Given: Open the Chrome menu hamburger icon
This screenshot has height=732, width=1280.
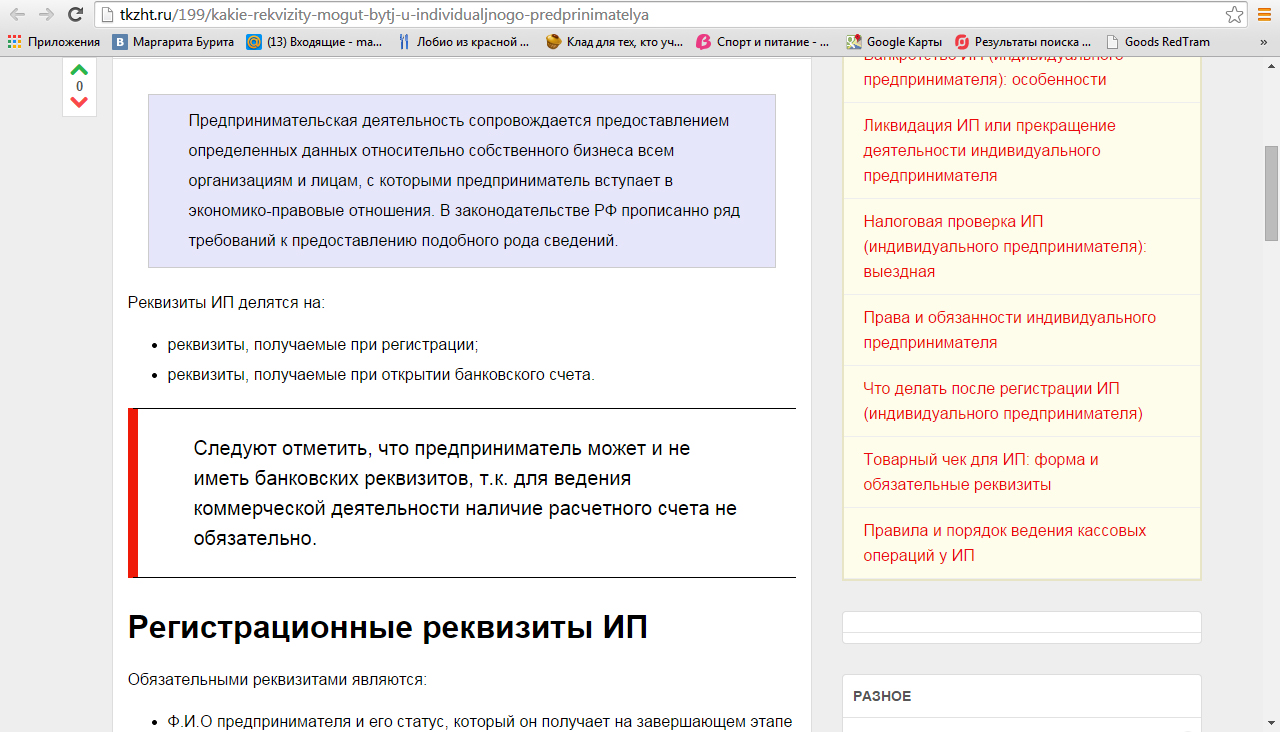Looking at the screenshot, I should coord(1265,15).
